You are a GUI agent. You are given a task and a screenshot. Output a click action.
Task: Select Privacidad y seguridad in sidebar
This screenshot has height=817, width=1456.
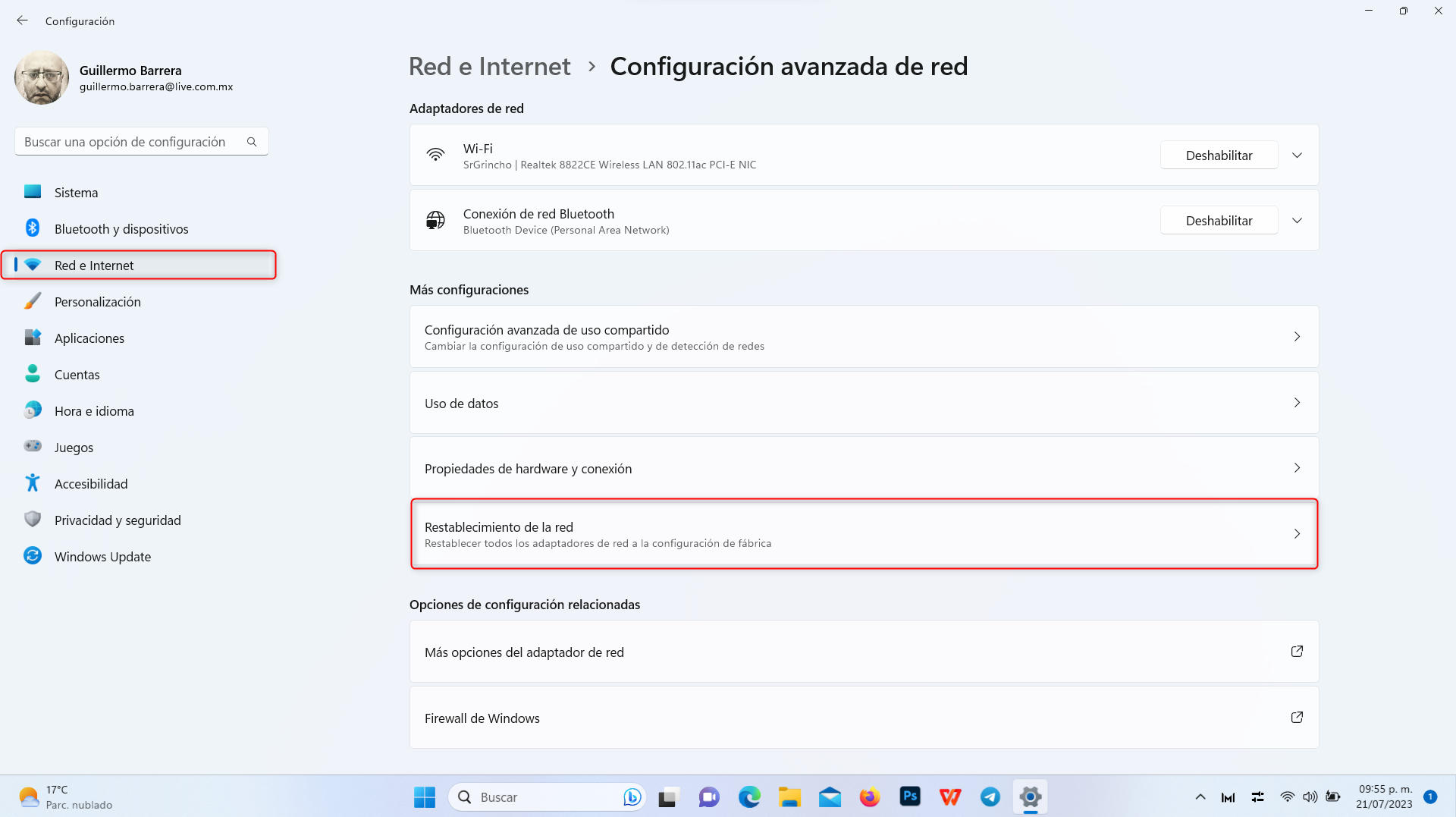118,520
